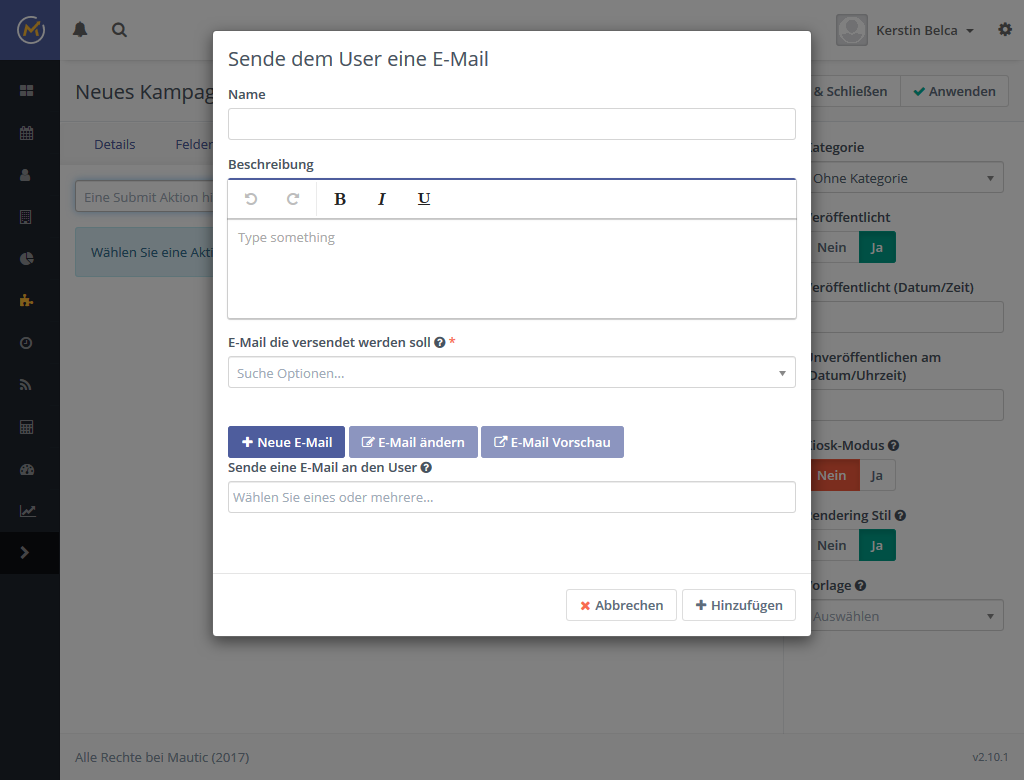Set Rendering Stil to Nein
The width and height of the screenshot is (1024, 780).
(831, 545)
